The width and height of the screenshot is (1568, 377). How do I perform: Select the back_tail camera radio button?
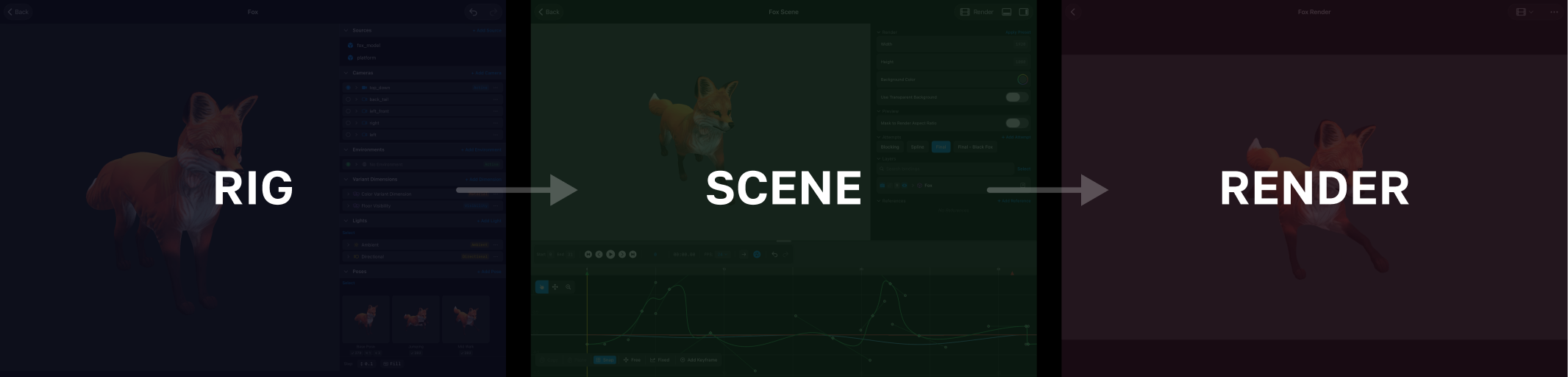click(349, 99)
